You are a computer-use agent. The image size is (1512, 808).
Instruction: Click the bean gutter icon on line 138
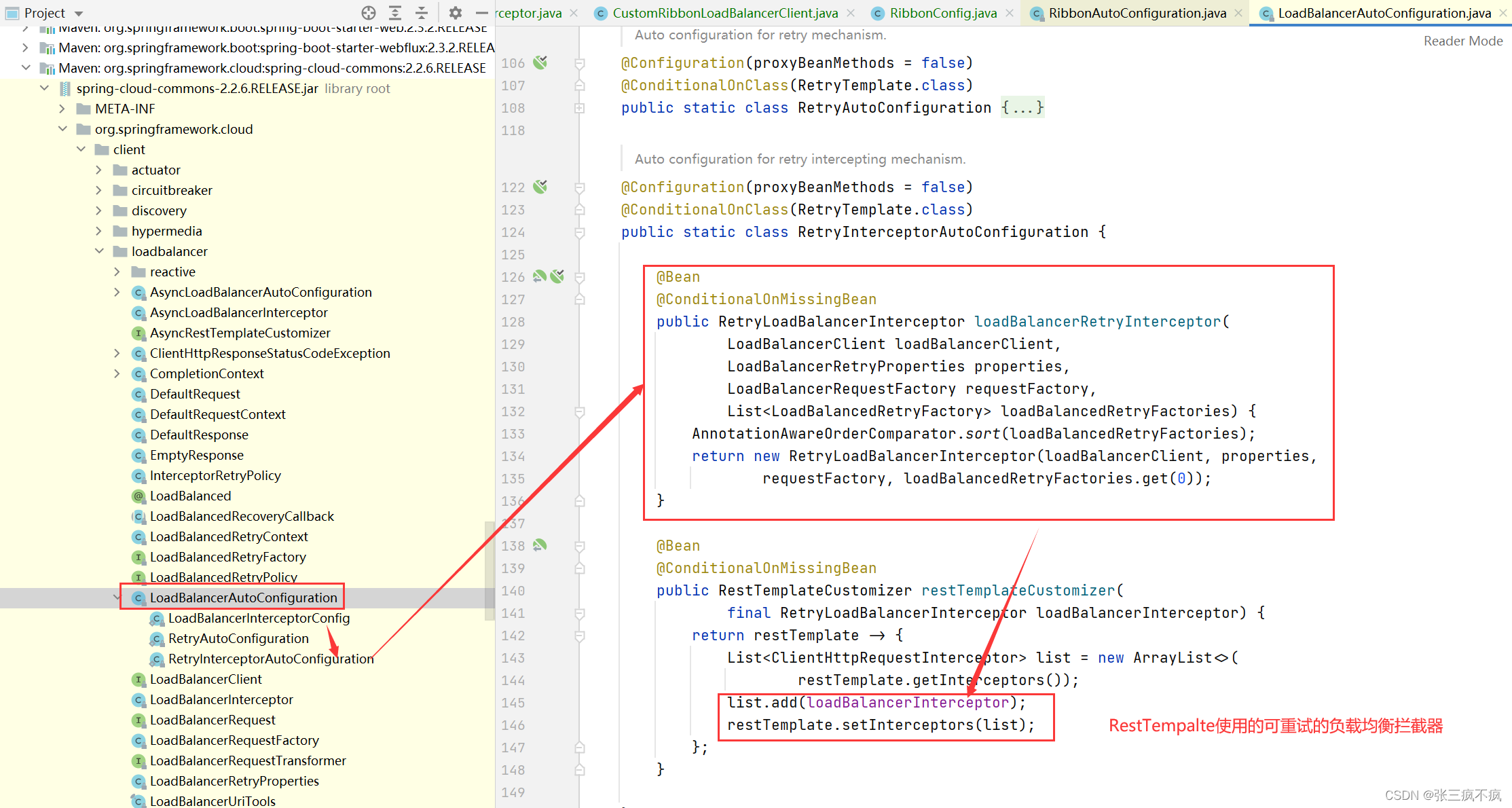click(x=540, y=546)
